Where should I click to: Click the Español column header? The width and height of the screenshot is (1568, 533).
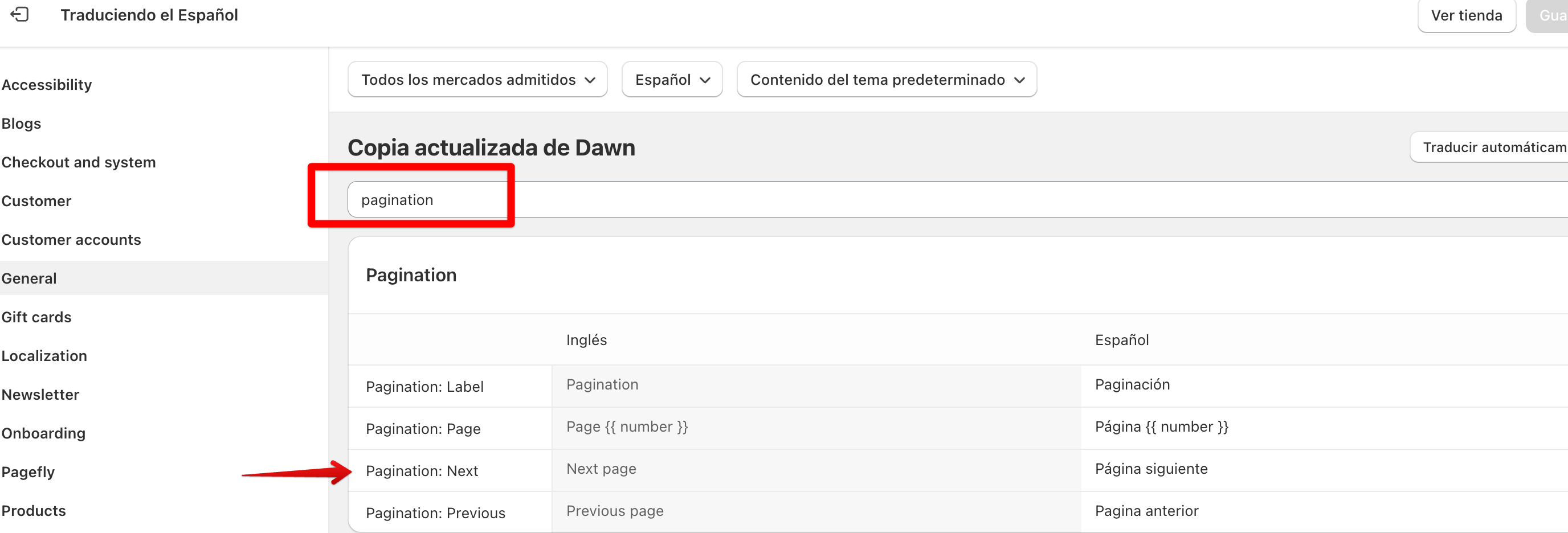point(1122,340)
